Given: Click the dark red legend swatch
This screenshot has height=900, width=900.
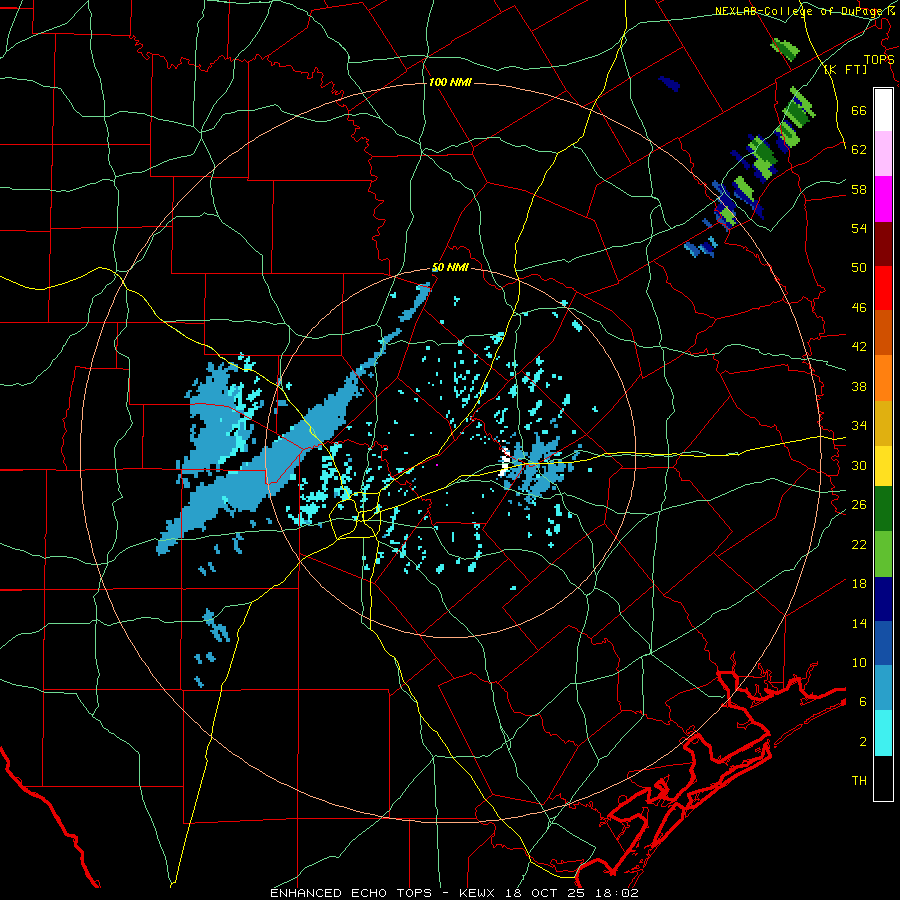Looking at the screenshot, I should [883, 243].
